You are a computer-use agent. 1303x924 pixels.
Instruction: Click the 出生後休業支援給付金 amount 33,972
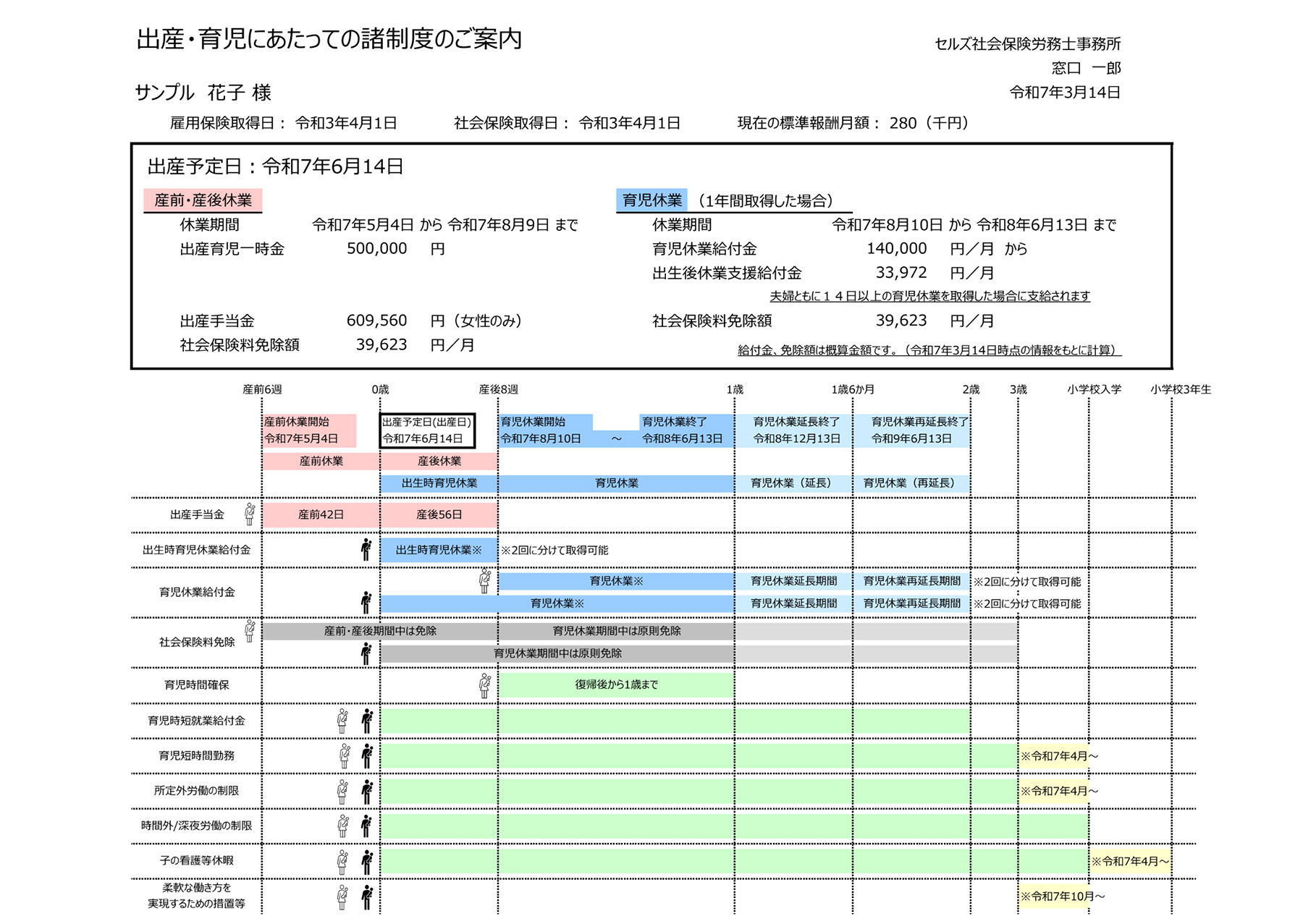pyautogui.click(x=901, y=273)
